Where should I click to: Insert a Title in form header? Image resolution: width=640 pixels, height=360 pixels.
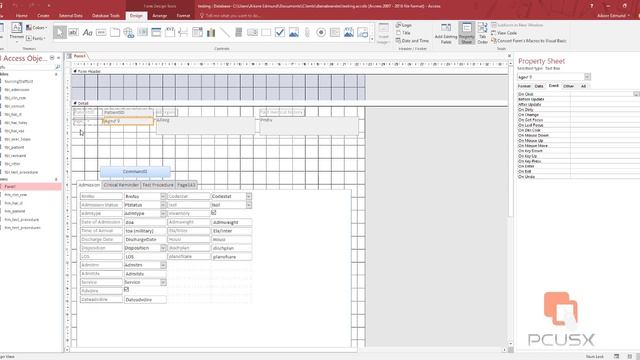point(403,33)
